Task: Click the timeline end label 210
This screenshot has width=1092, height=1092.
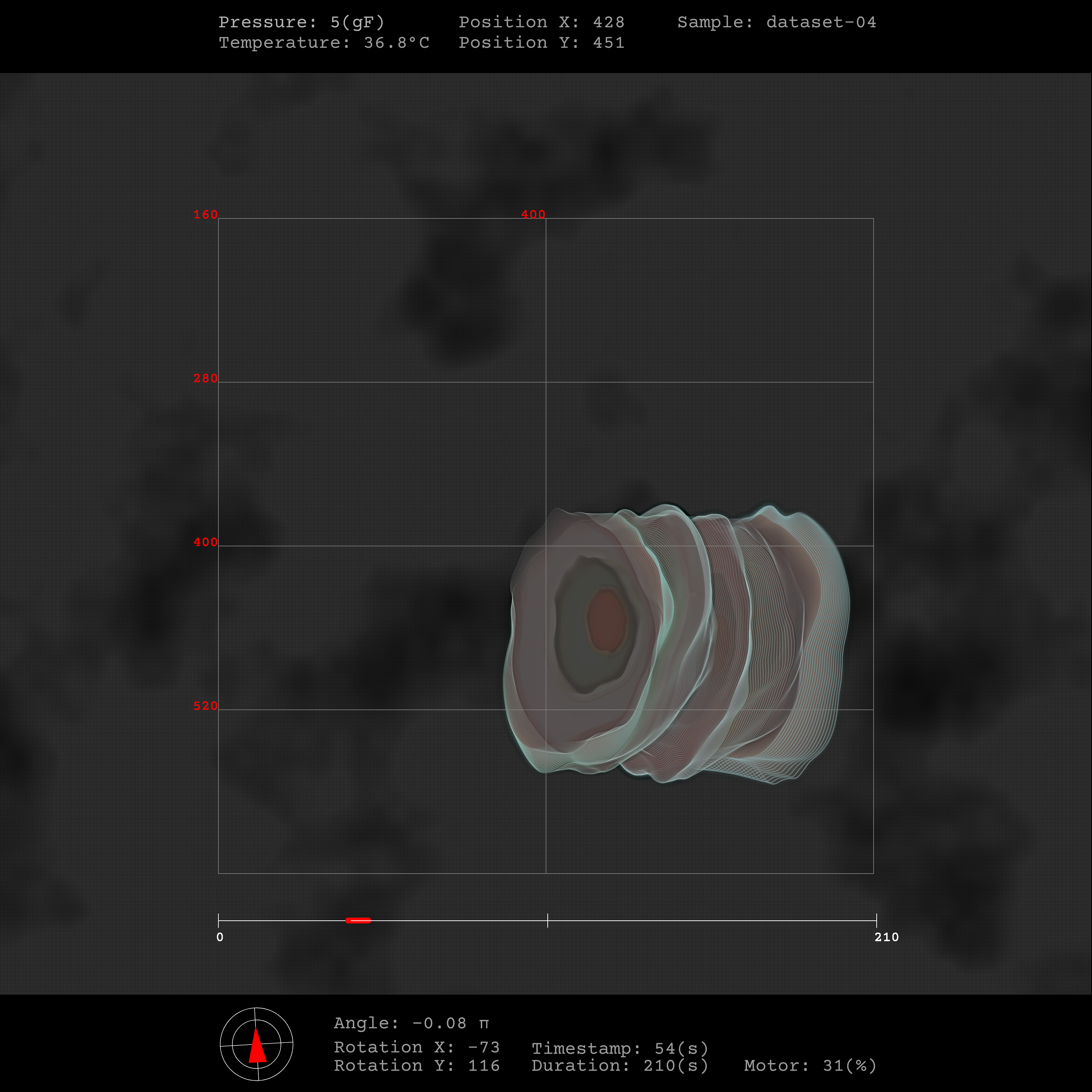Action: point(886,937)
